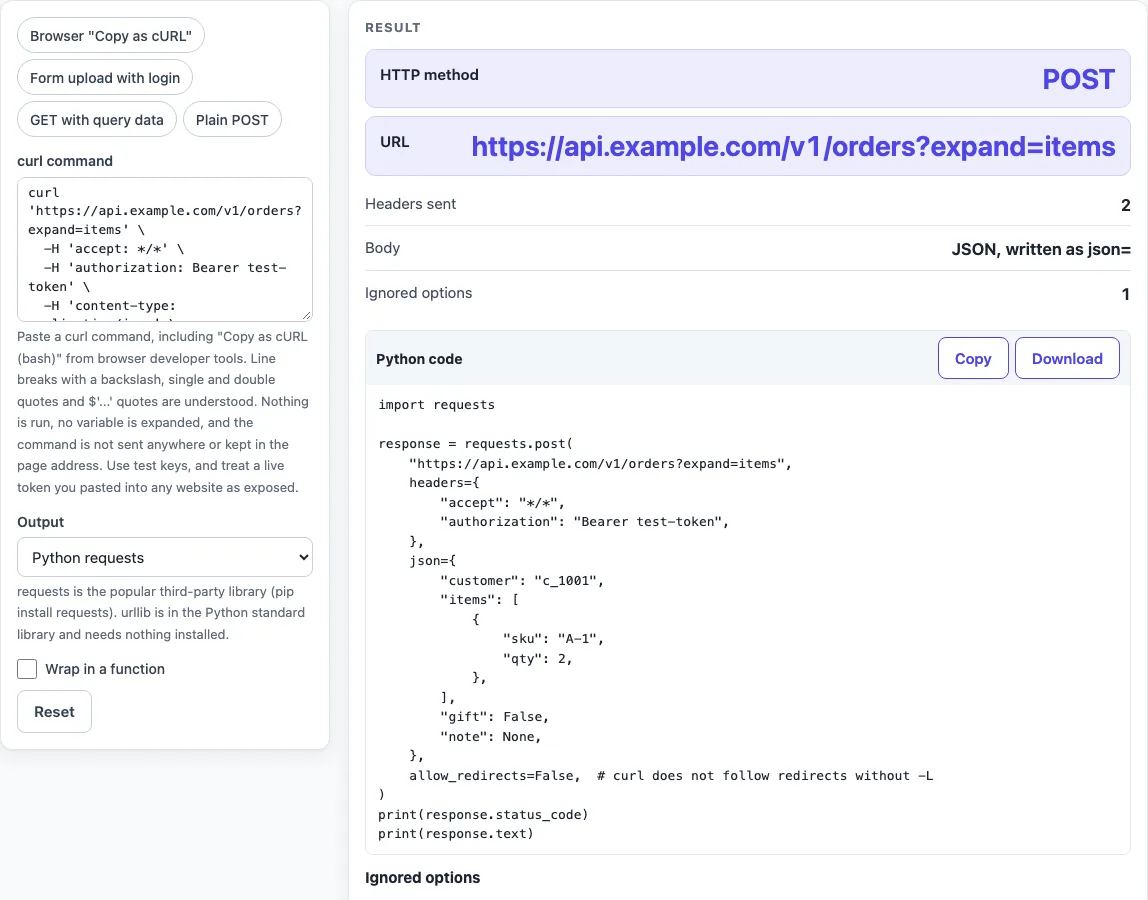Enable Wrap in a function checkbox
This screenshot has width=1148, height=900.
click(27, 669)
